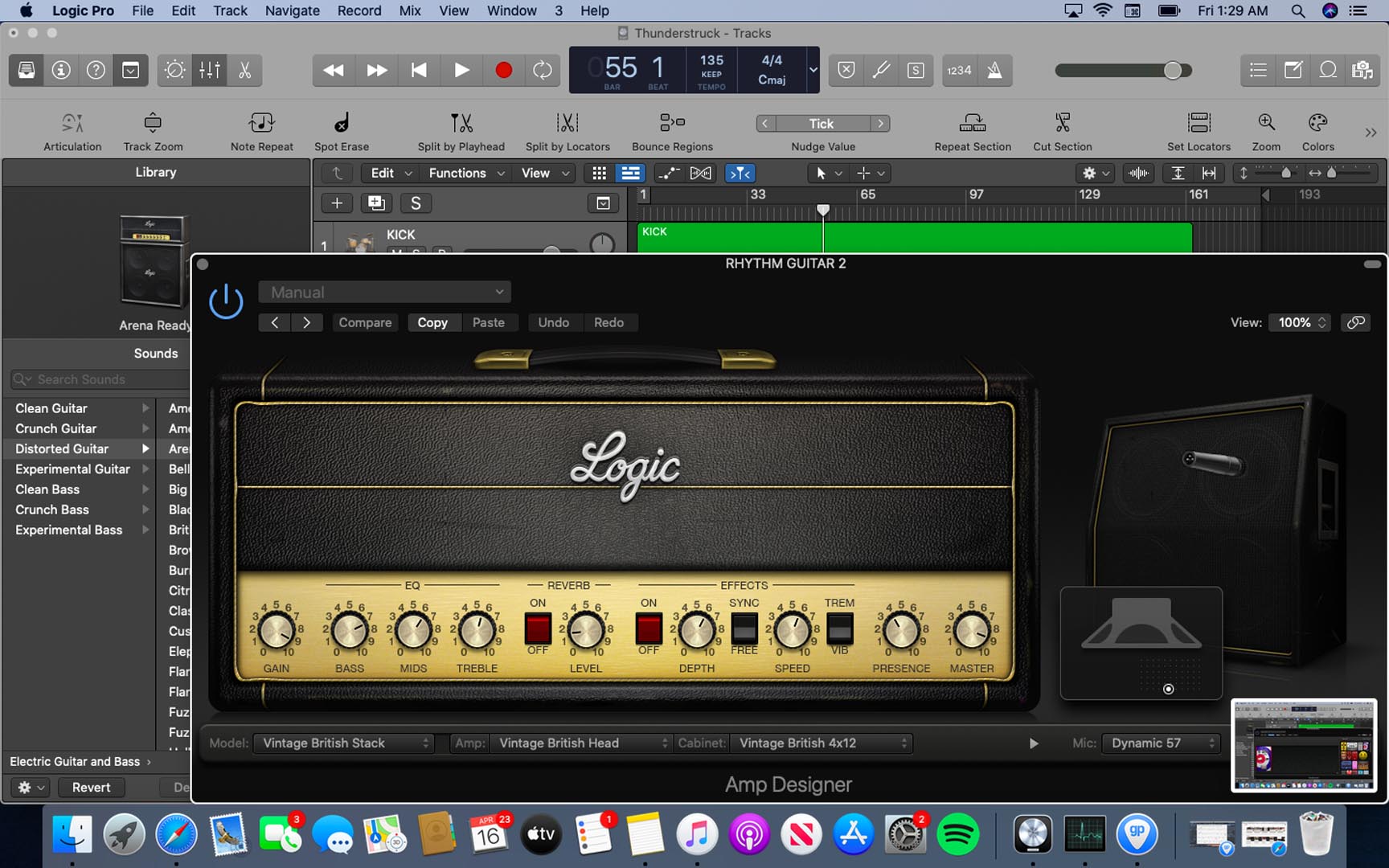
Task: Click the Rewind transport button
Action: click(333, 70)
